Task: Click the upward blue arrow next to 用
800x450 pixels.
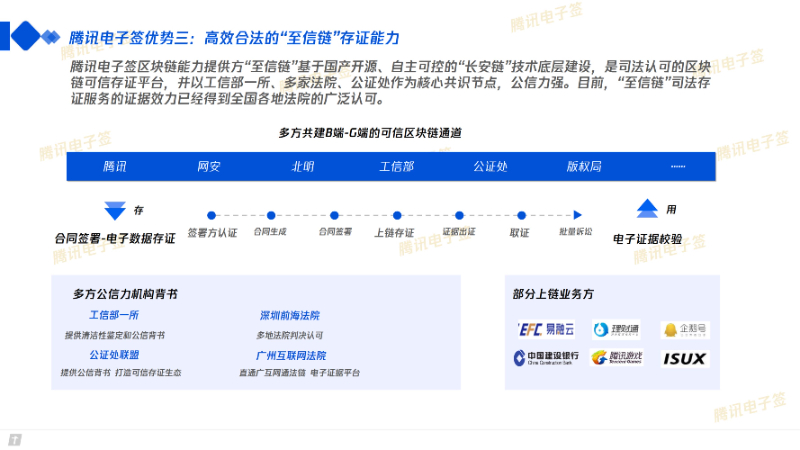Action: pos(647,208)
